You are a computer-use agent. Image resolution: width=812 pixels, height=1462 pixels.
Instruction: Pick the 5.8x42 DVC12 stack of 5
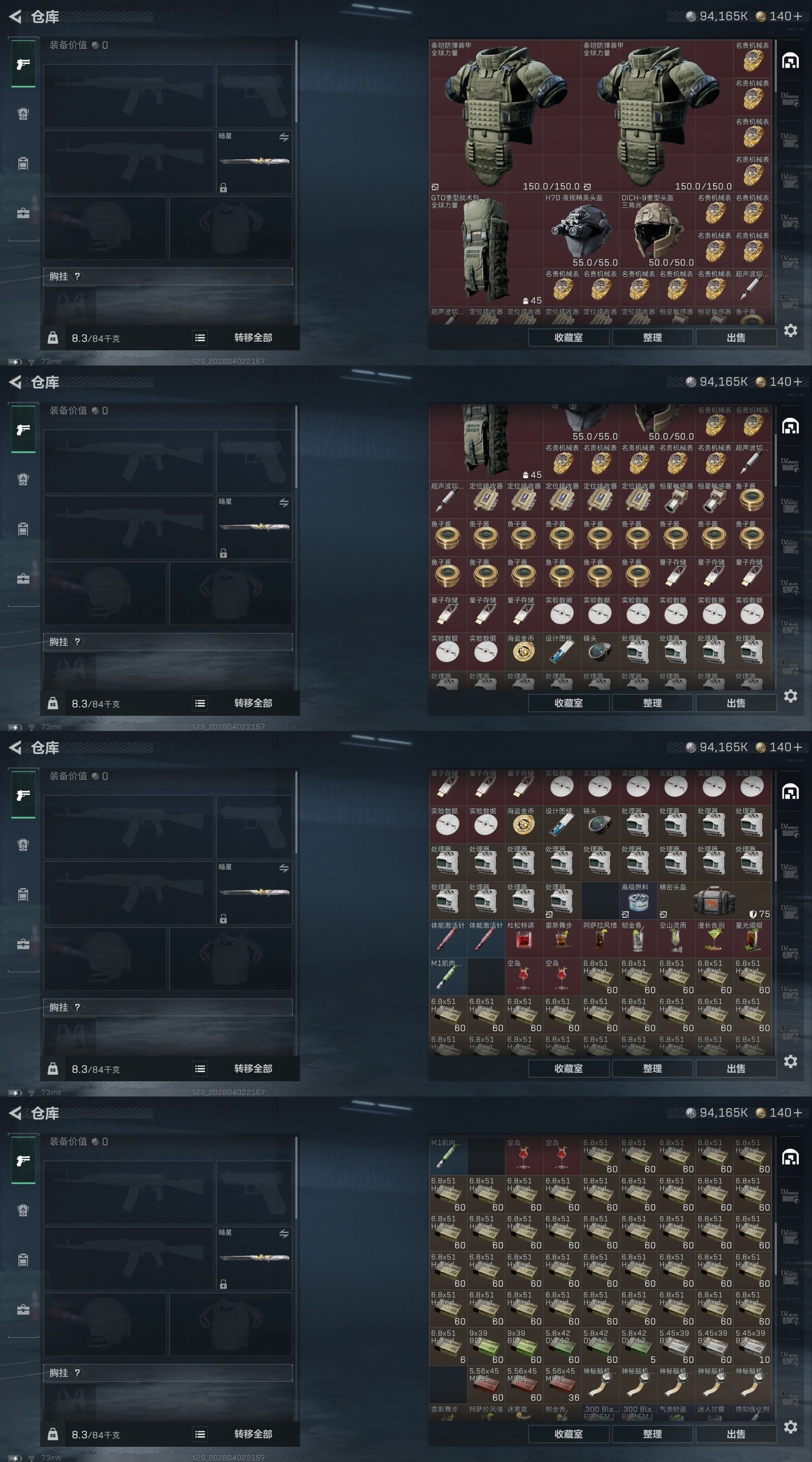[638, 1346]
